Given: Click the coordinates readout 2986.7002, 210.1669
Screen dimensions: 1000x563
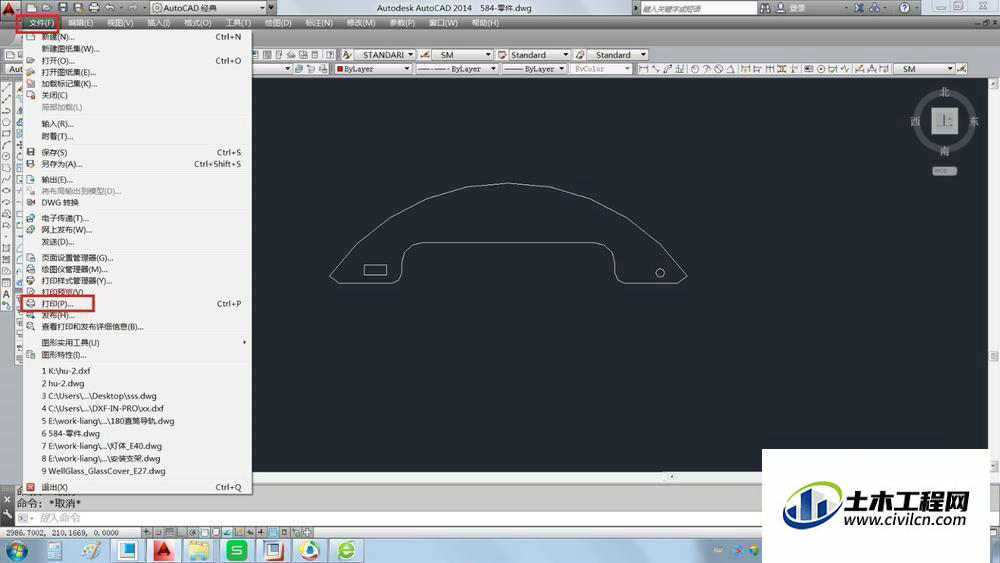Looking at the screenshot, I should tap(62, 532).
